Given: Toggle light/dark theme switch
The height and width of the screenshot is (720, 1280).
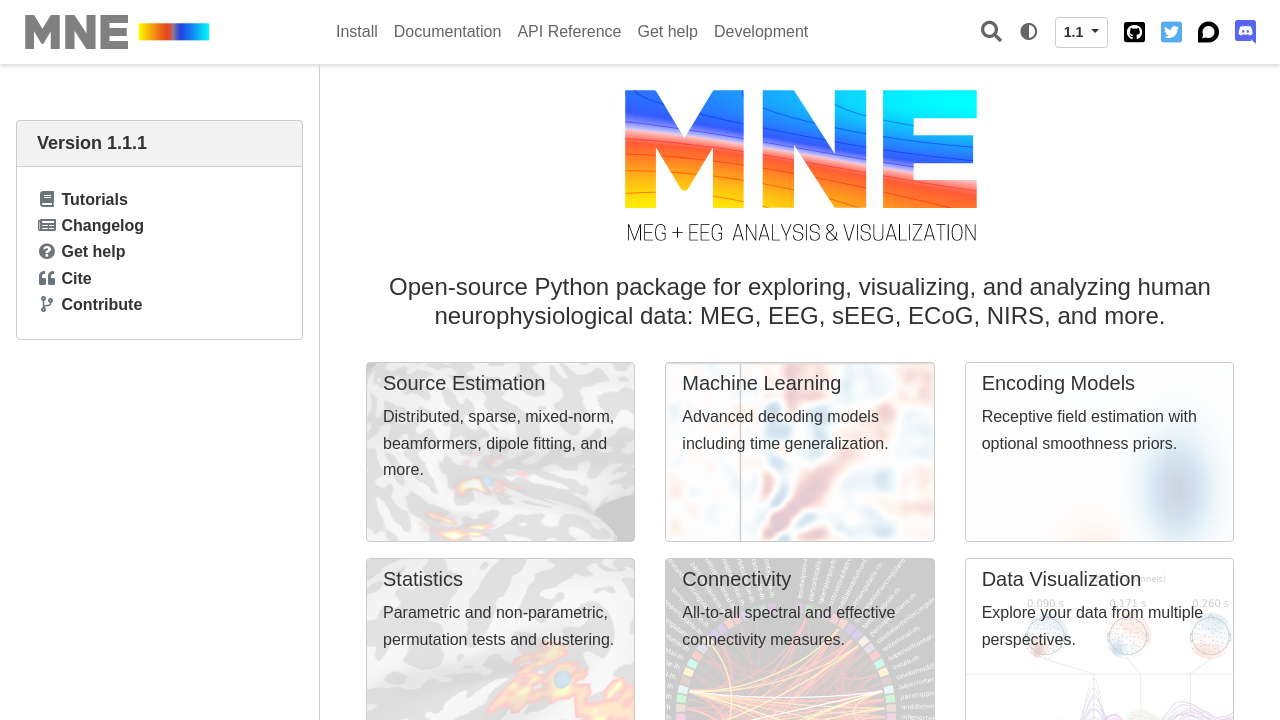Looking at the screenshot, I should coord(1029,32).
